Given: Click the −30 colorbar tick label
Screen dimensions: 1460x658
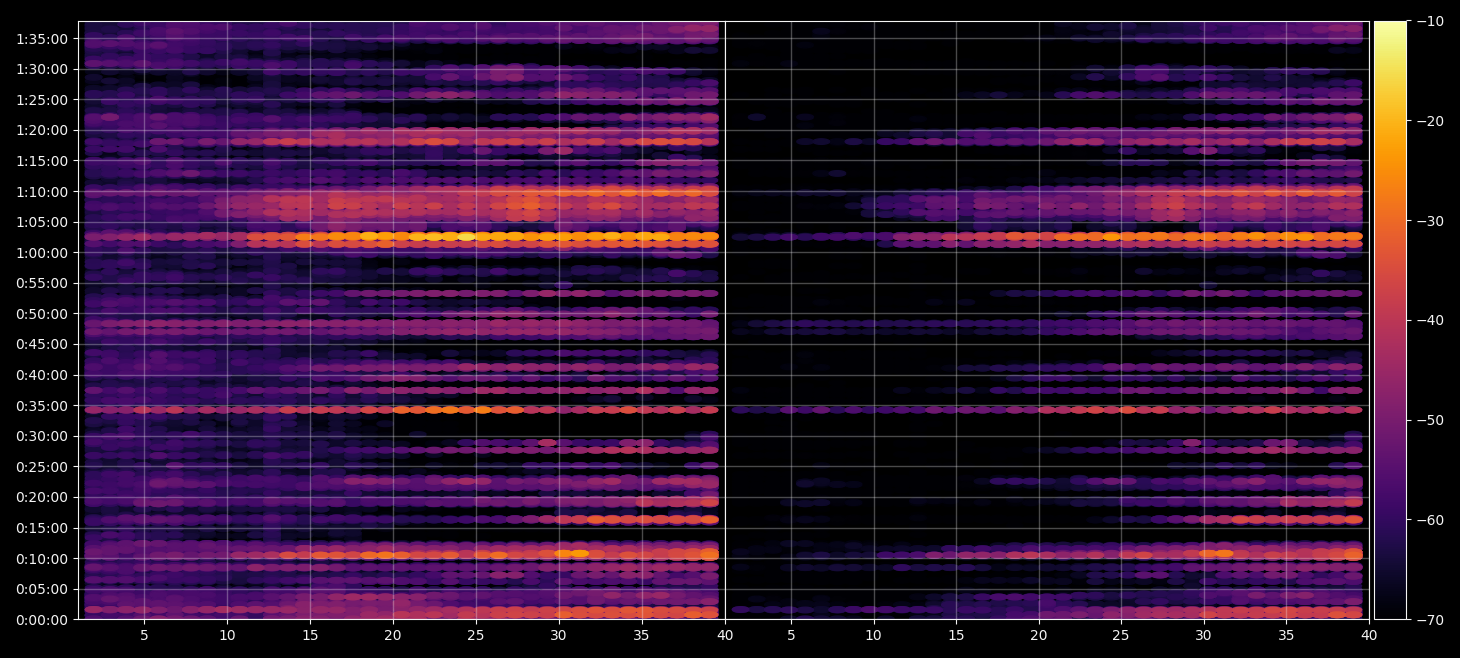Looking at the screenshot, I should [x=1430, y=221].
